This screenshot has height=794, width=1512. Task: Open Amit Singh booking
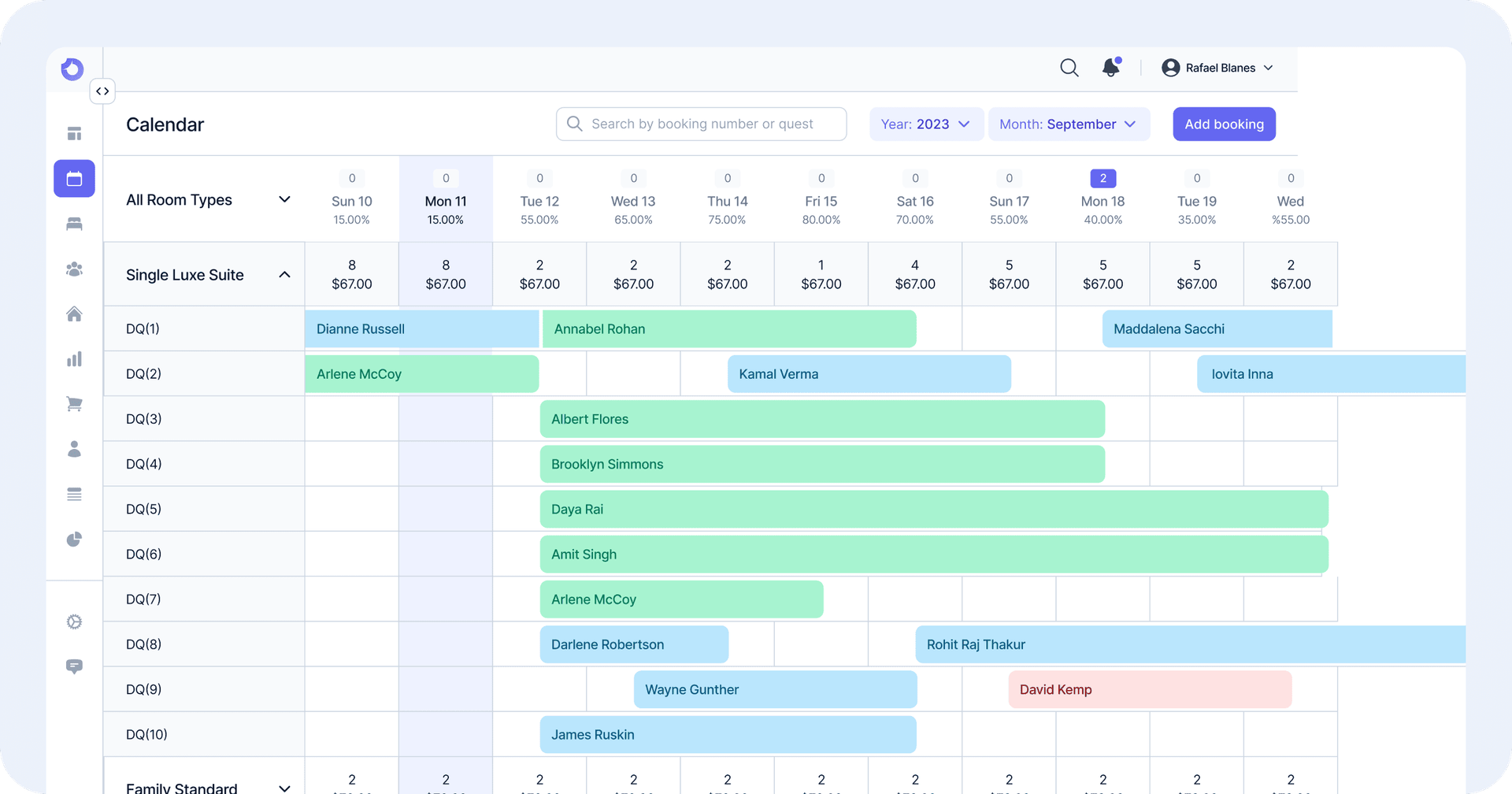pos(934,555)
